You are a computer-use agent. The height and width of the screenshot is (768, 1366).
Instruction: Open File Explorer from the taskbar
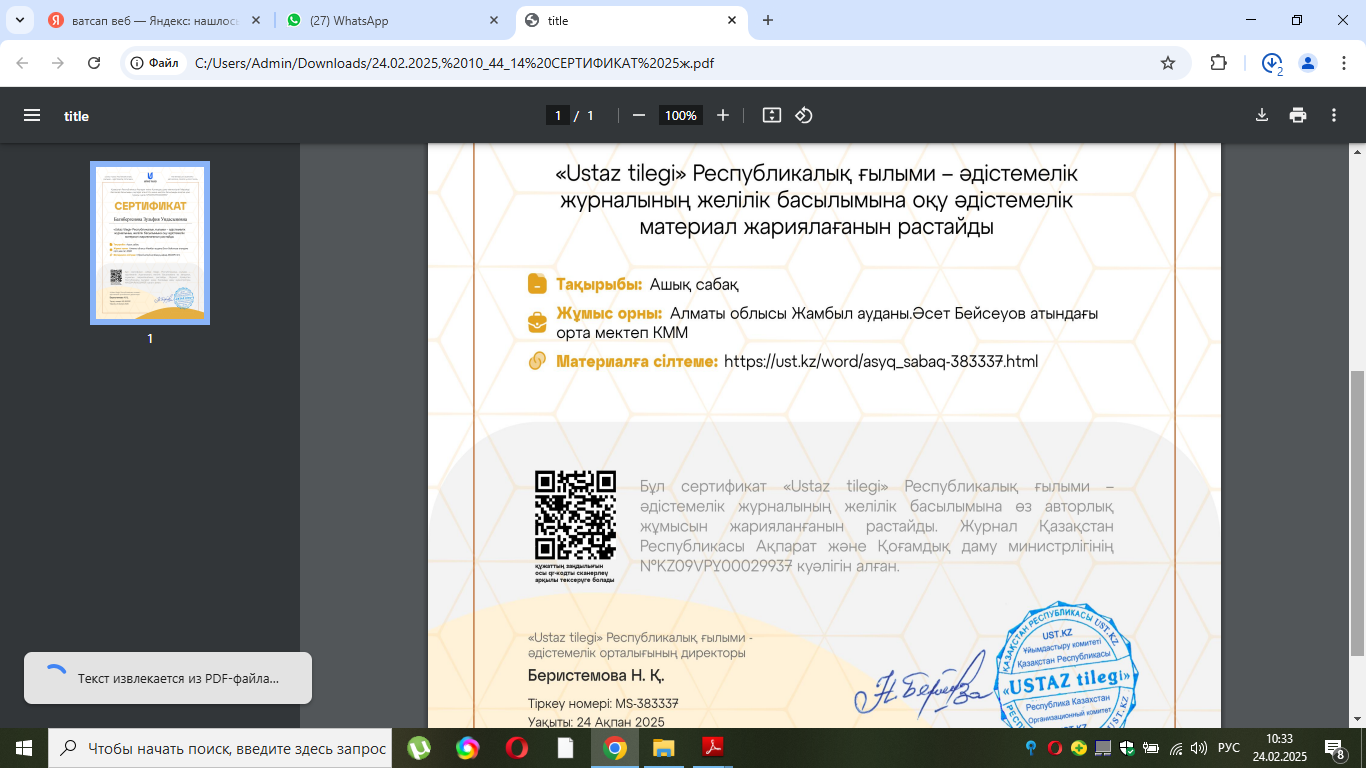[x=664, y=748]
